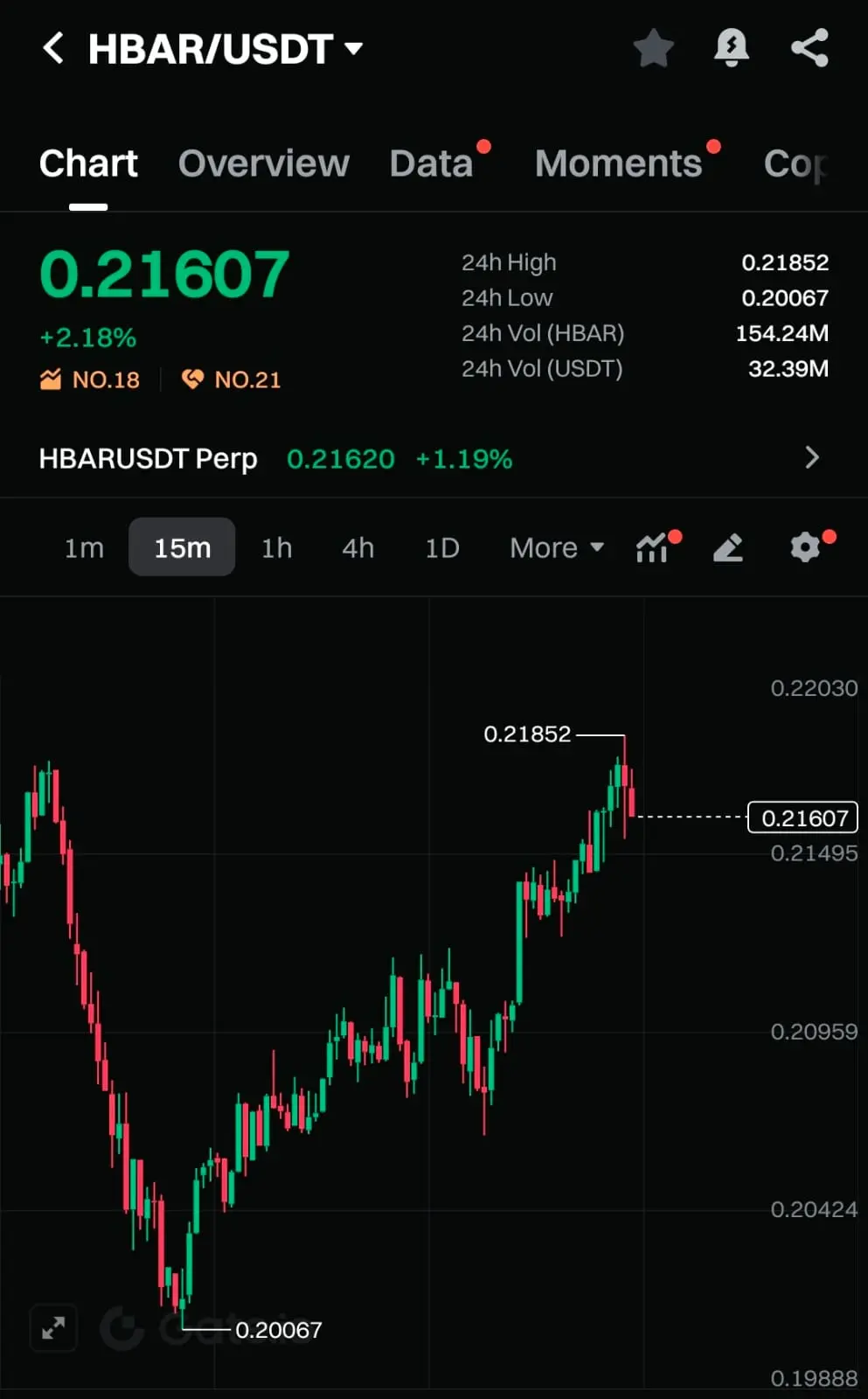868x1399 pixels.
Task: Tap the 0.20424 axis label
Action: (814, 1209)
